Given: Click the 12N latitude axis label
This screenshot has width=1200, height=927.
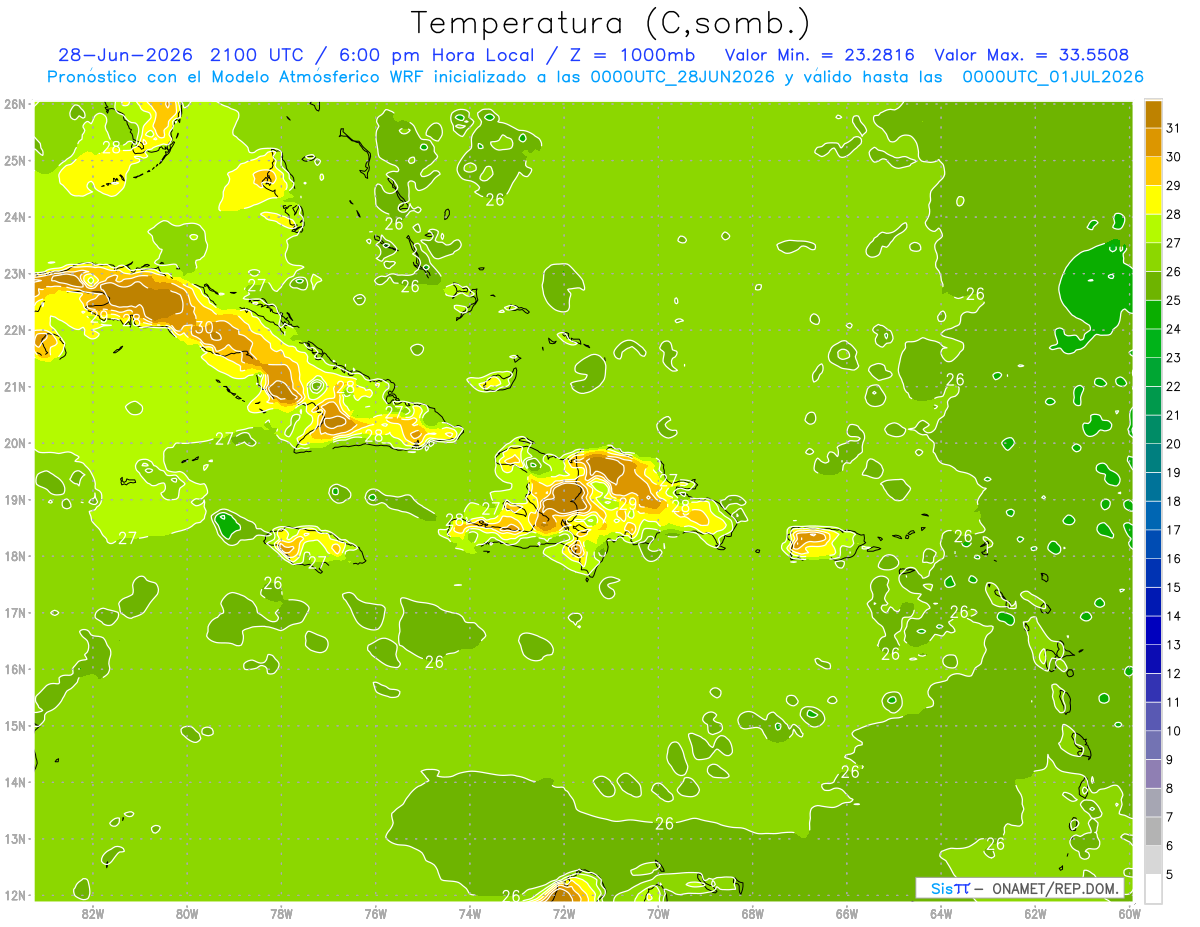Looking at the screenshot, I should (14, 895).
